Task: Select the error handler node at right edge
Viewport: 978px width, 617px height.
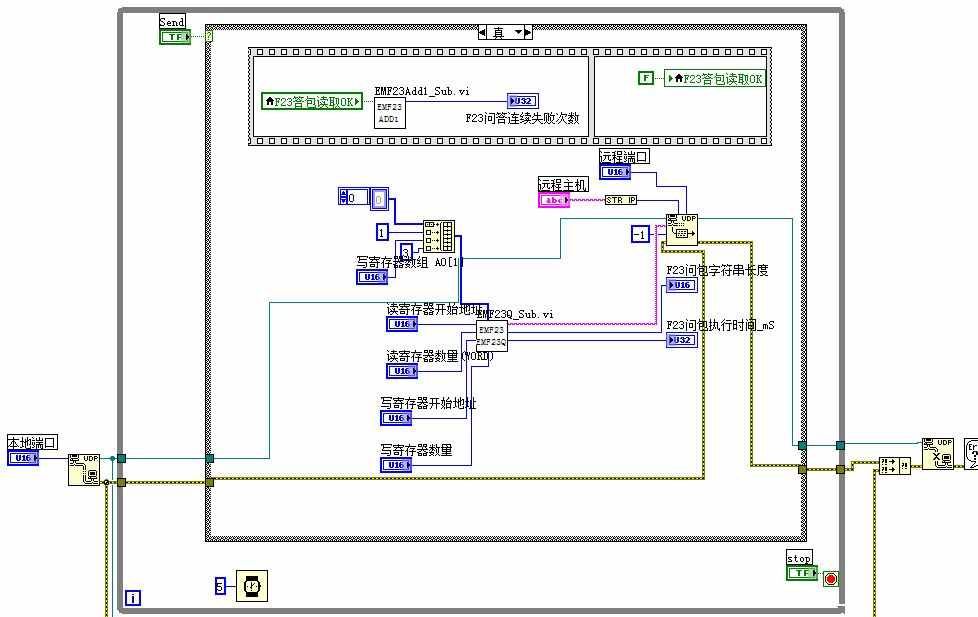Action: click(x=972, y=454)
